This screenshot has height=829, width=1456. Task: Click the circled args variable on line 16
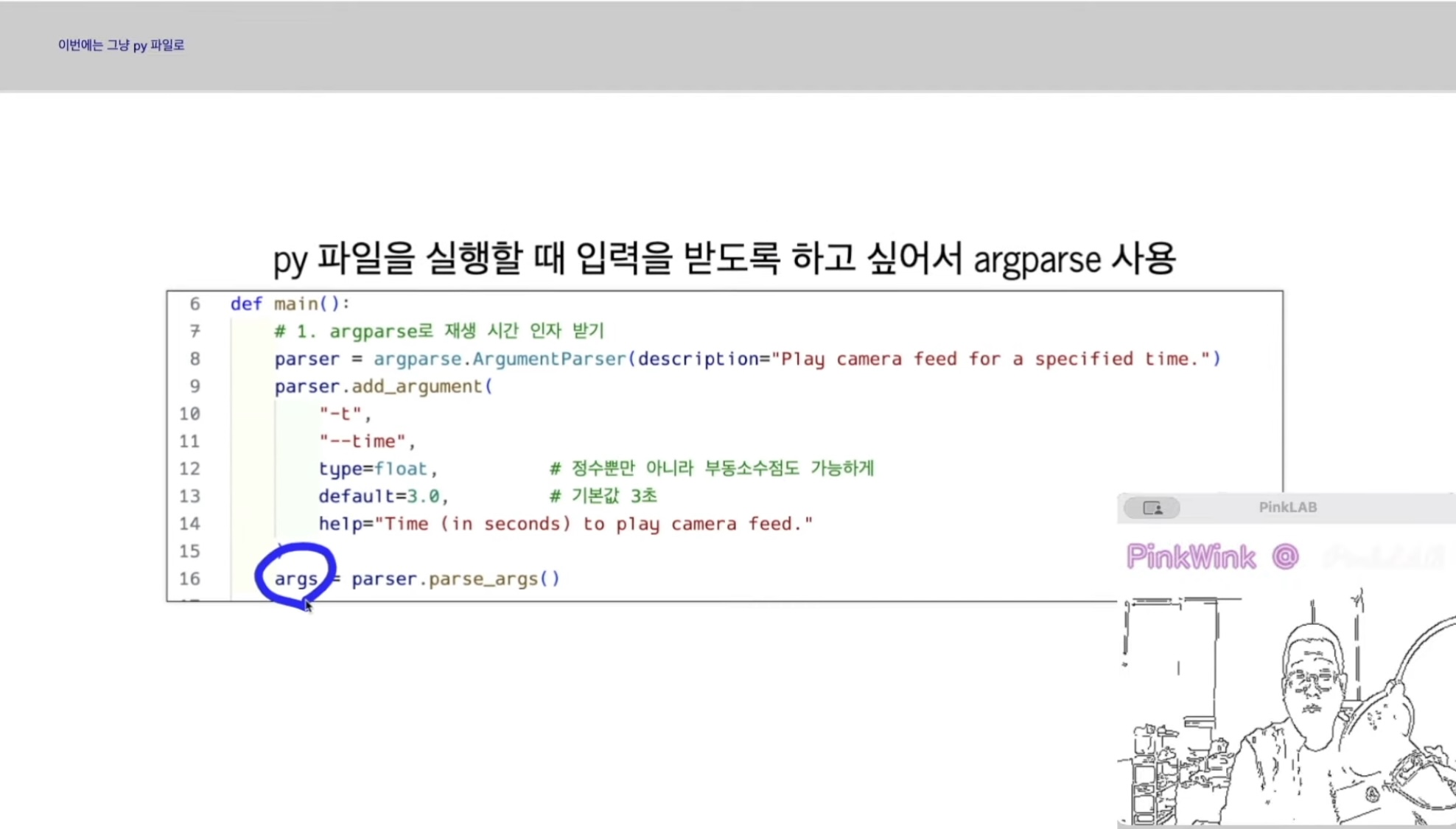[295, 578]
